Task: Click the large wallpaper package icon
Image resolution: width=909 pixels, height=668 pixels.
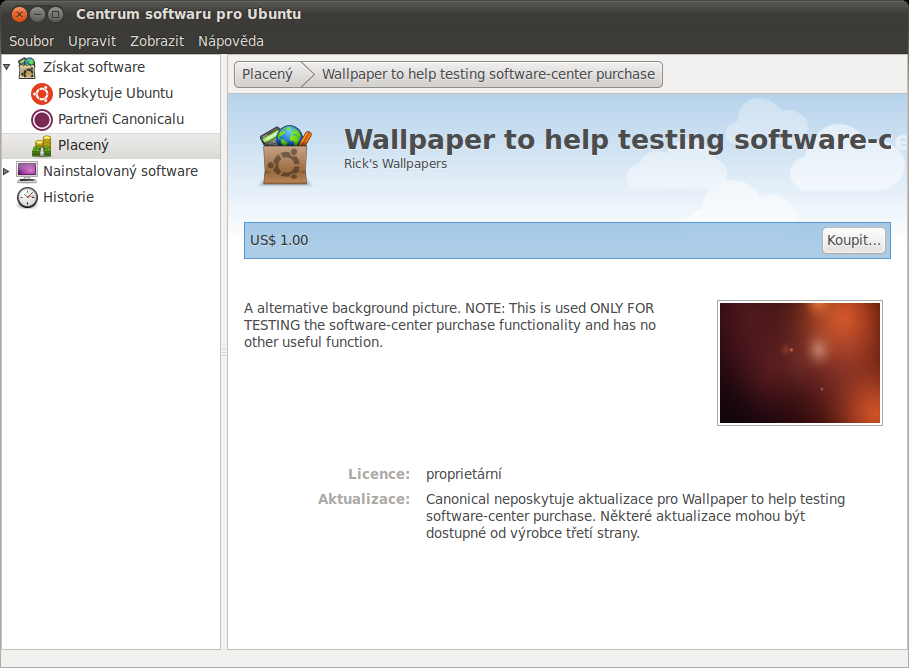Action: [285, 155]
